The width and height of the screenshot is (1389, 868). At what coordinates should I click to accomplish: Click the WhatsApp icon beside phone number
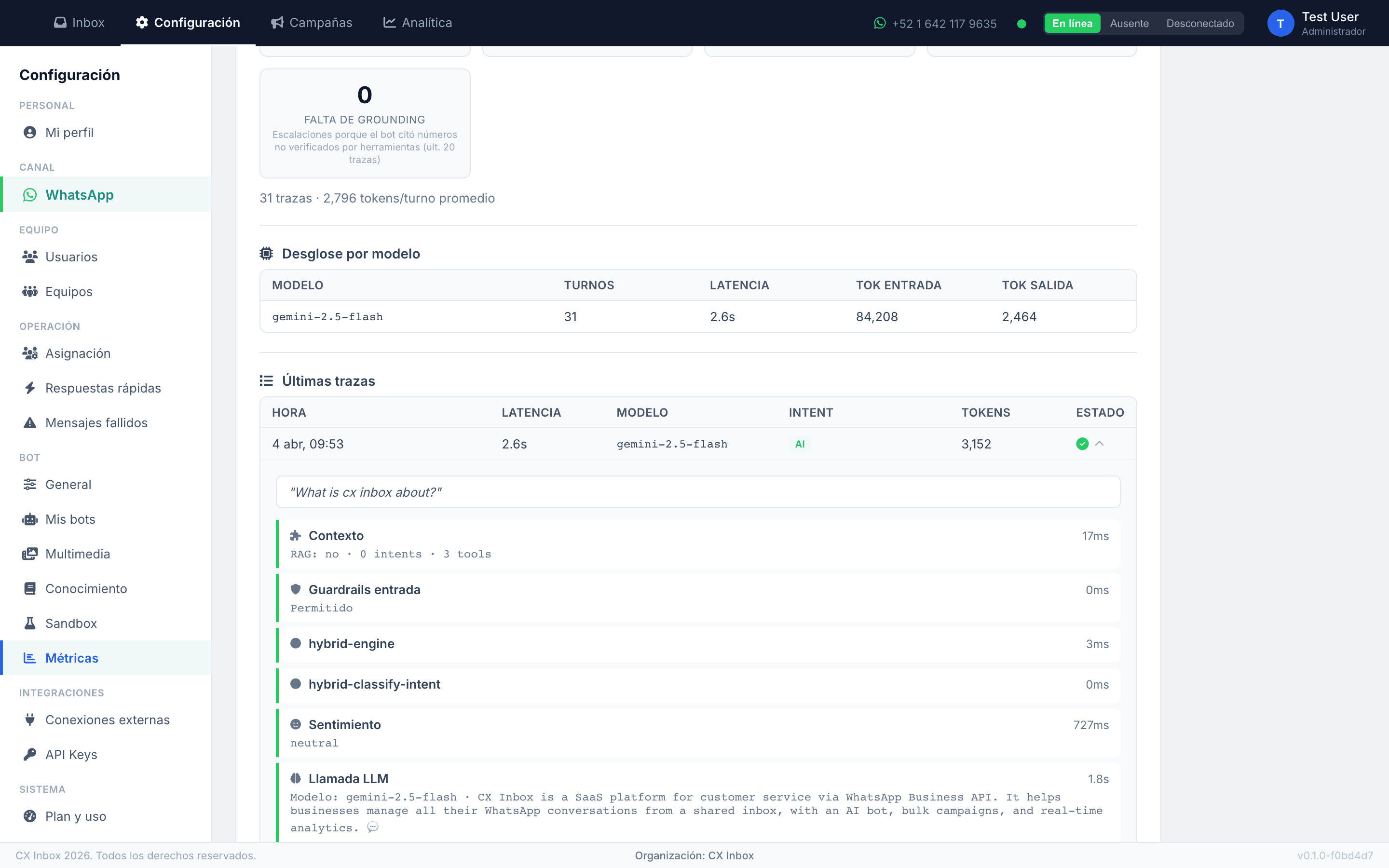(880, 23)
